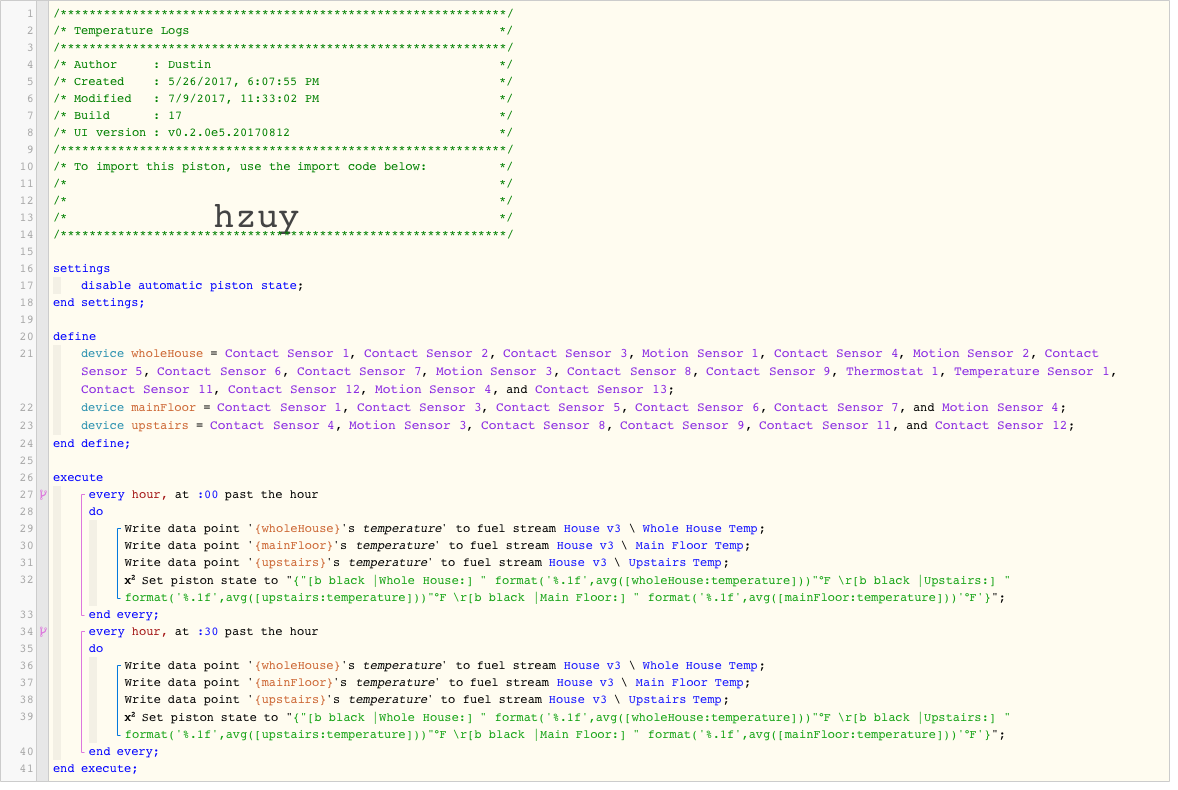1178x790 pixels.
Task: Click 'end every;' on line 40
Action: 124,752
